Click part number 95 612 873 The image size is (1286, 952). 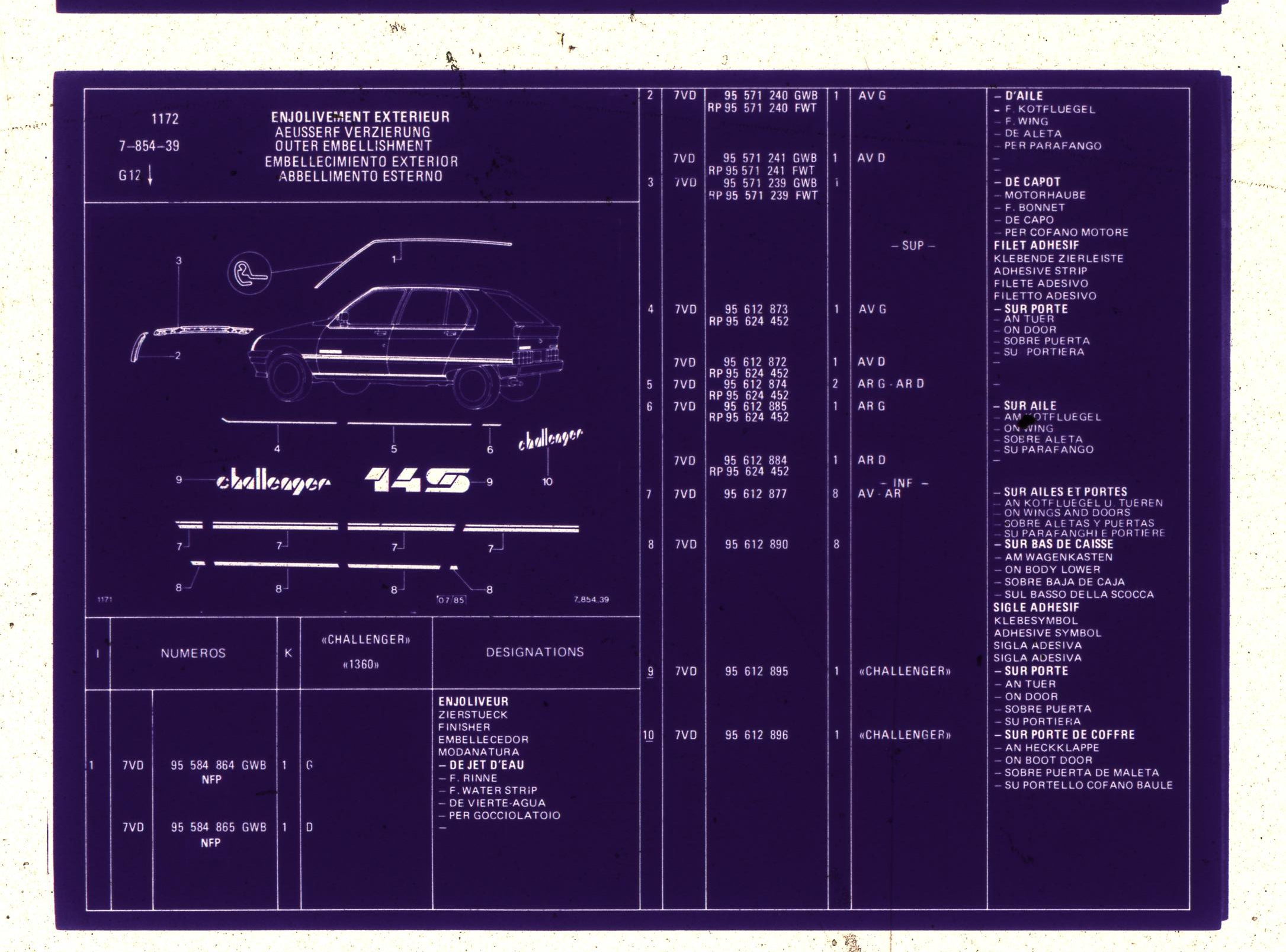756,309
